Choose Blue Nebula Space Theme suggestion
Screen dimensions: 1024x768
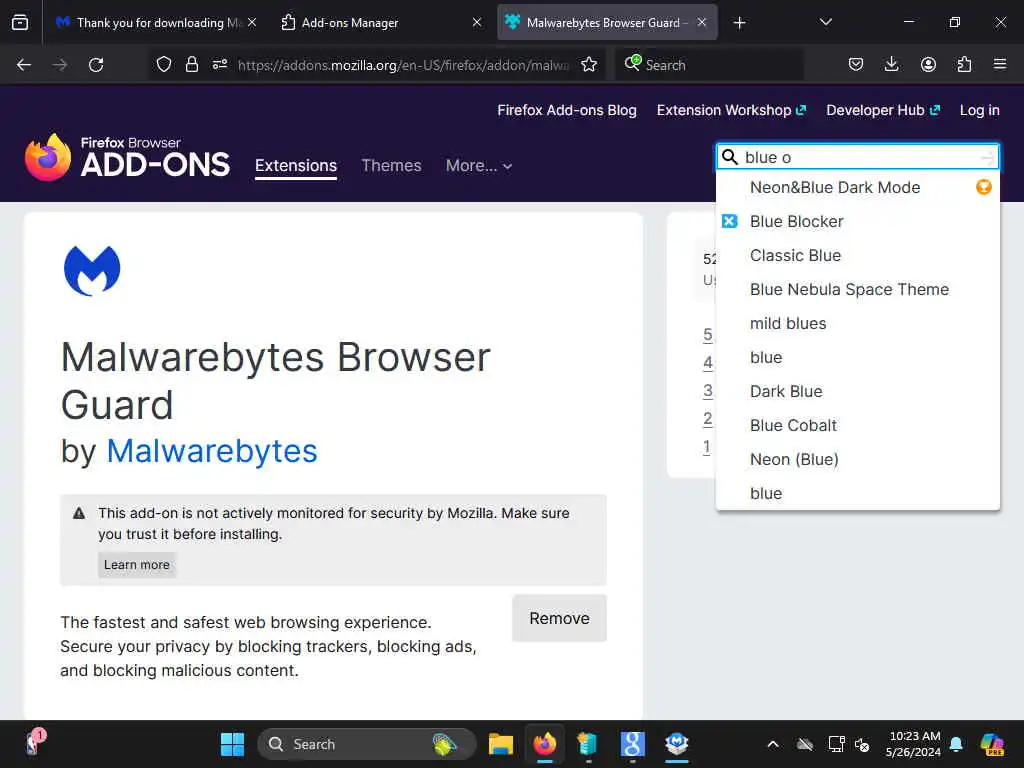tap(858, 289)
